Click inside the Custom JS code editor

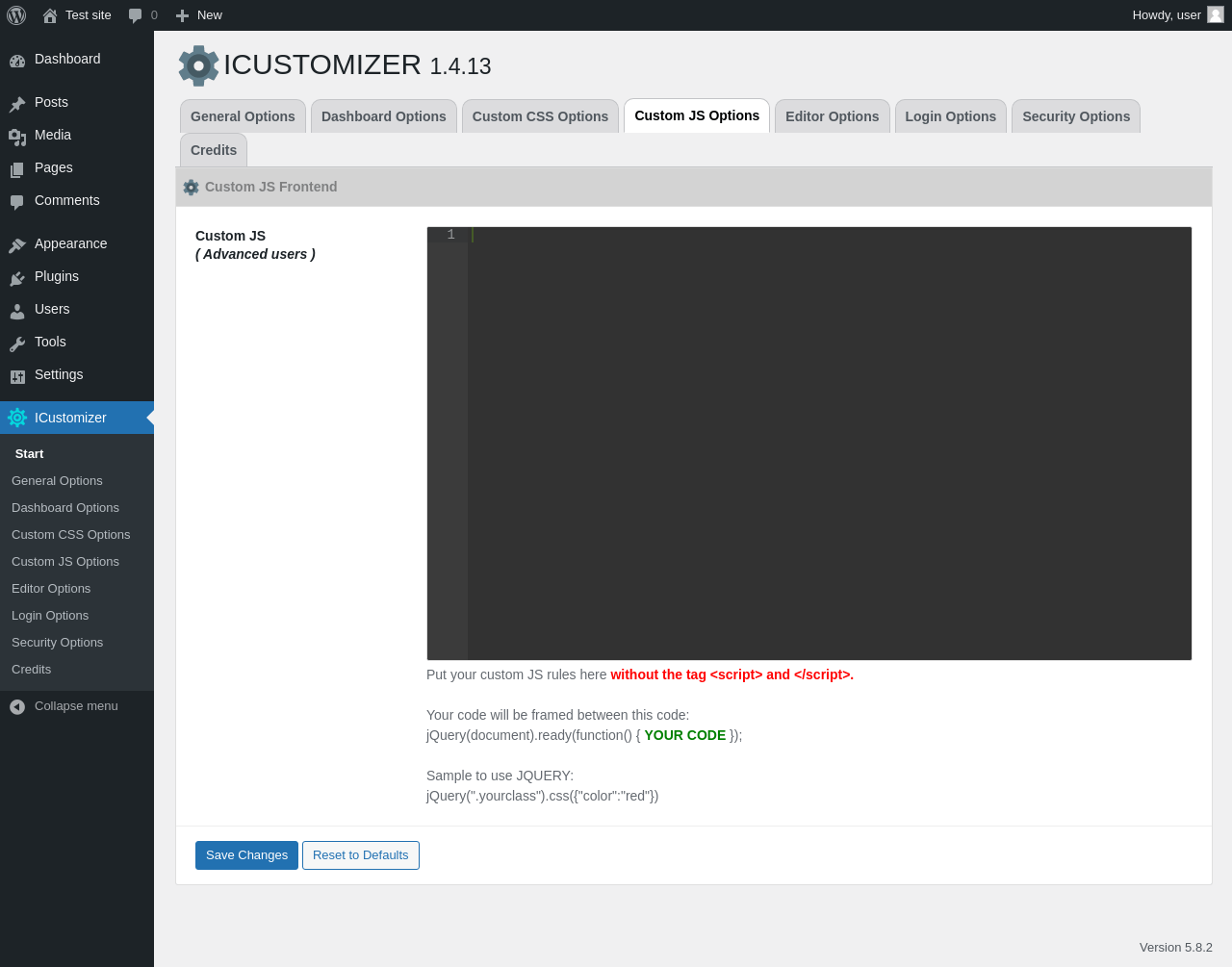[830, 444]
